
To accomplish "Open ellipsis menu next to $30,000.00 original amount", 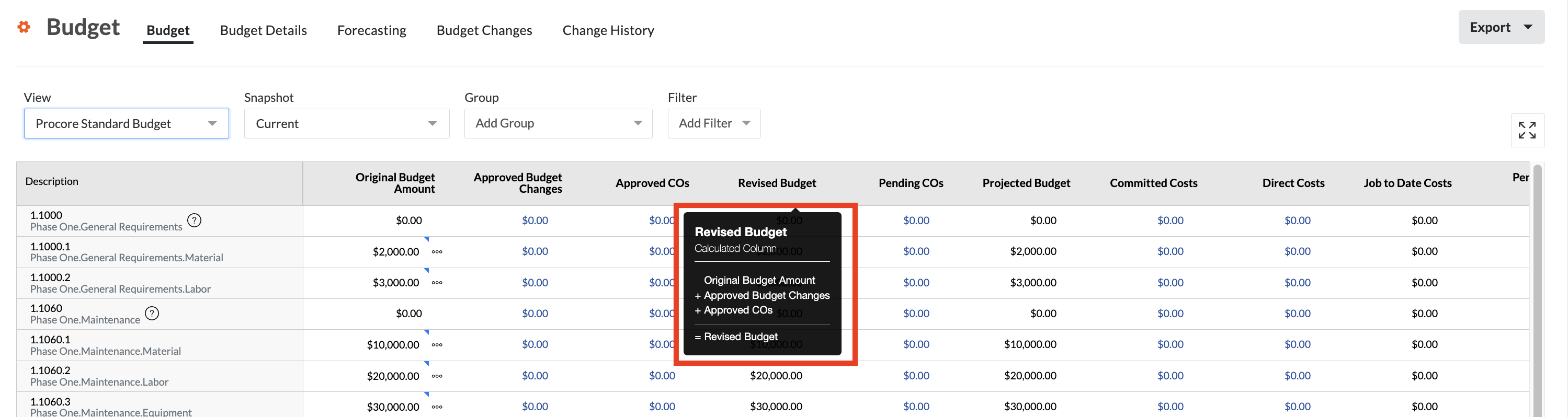I will (437, 407).
